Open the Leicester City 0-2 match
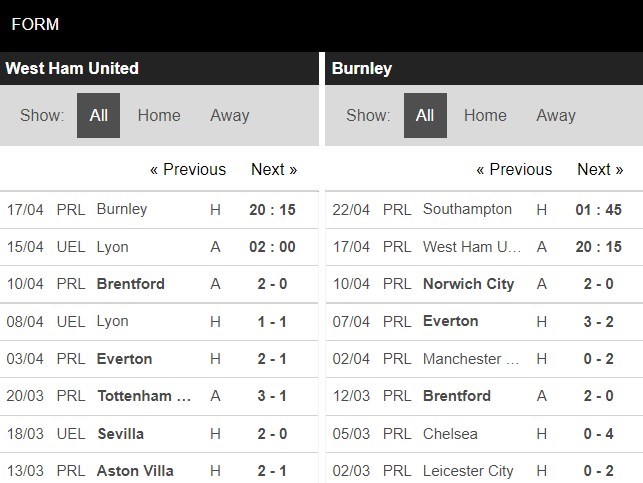This screenshot has width=643, height=483. (484, 470)
